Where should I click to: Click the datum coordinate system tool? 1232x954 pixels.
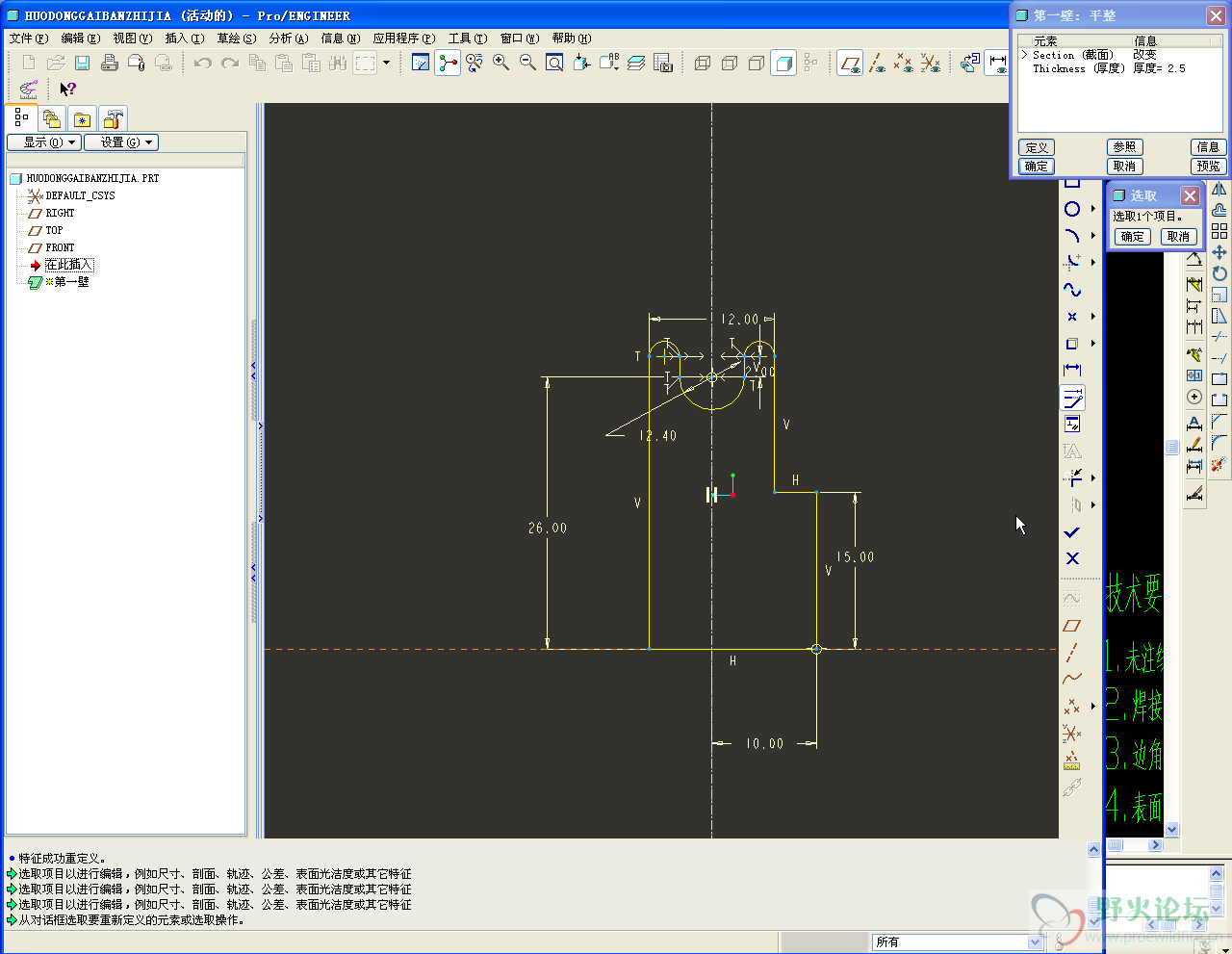click(1072, 733)
